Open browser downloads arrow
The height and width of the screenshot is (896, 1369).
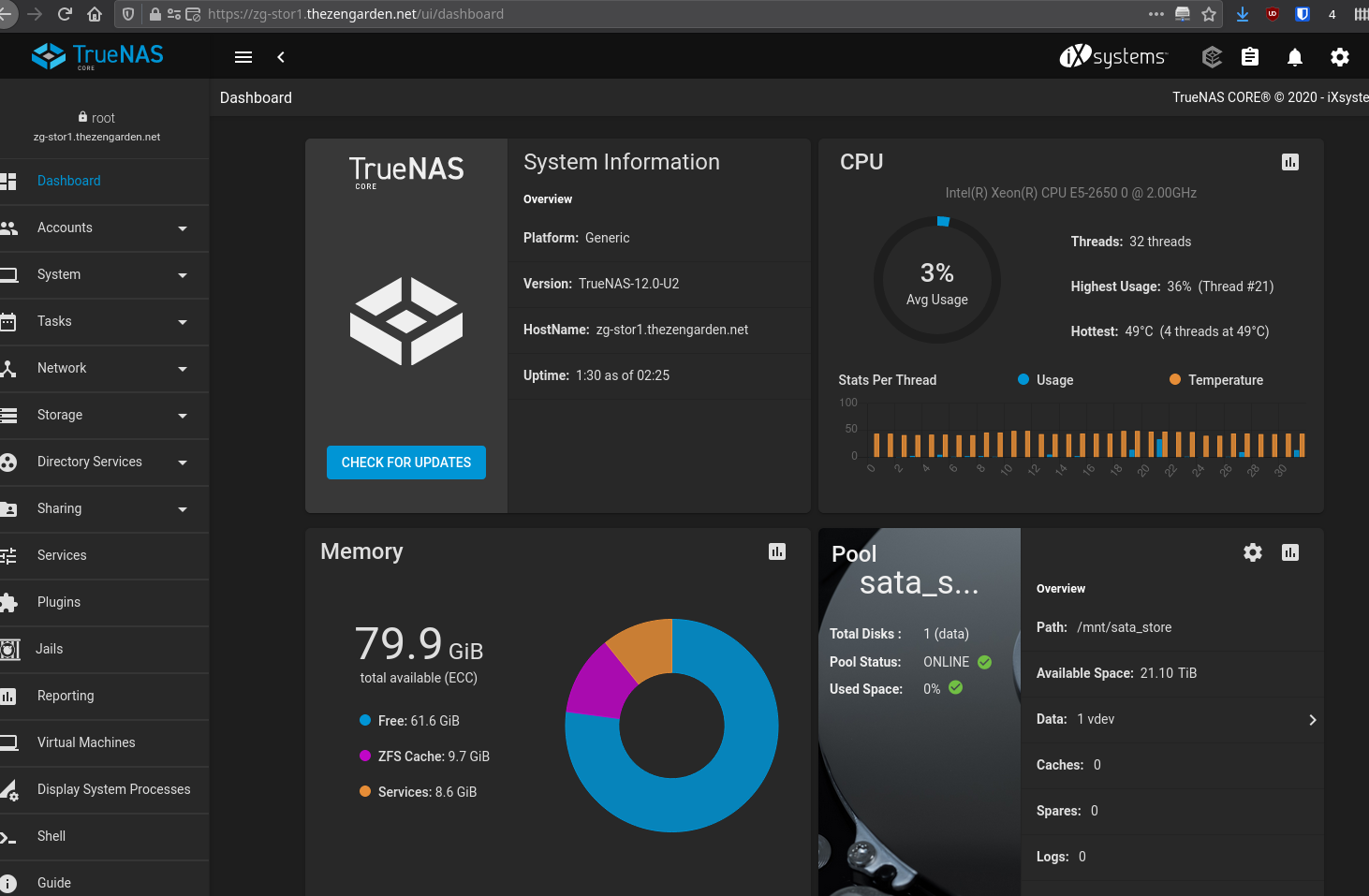pos(1243,14)
